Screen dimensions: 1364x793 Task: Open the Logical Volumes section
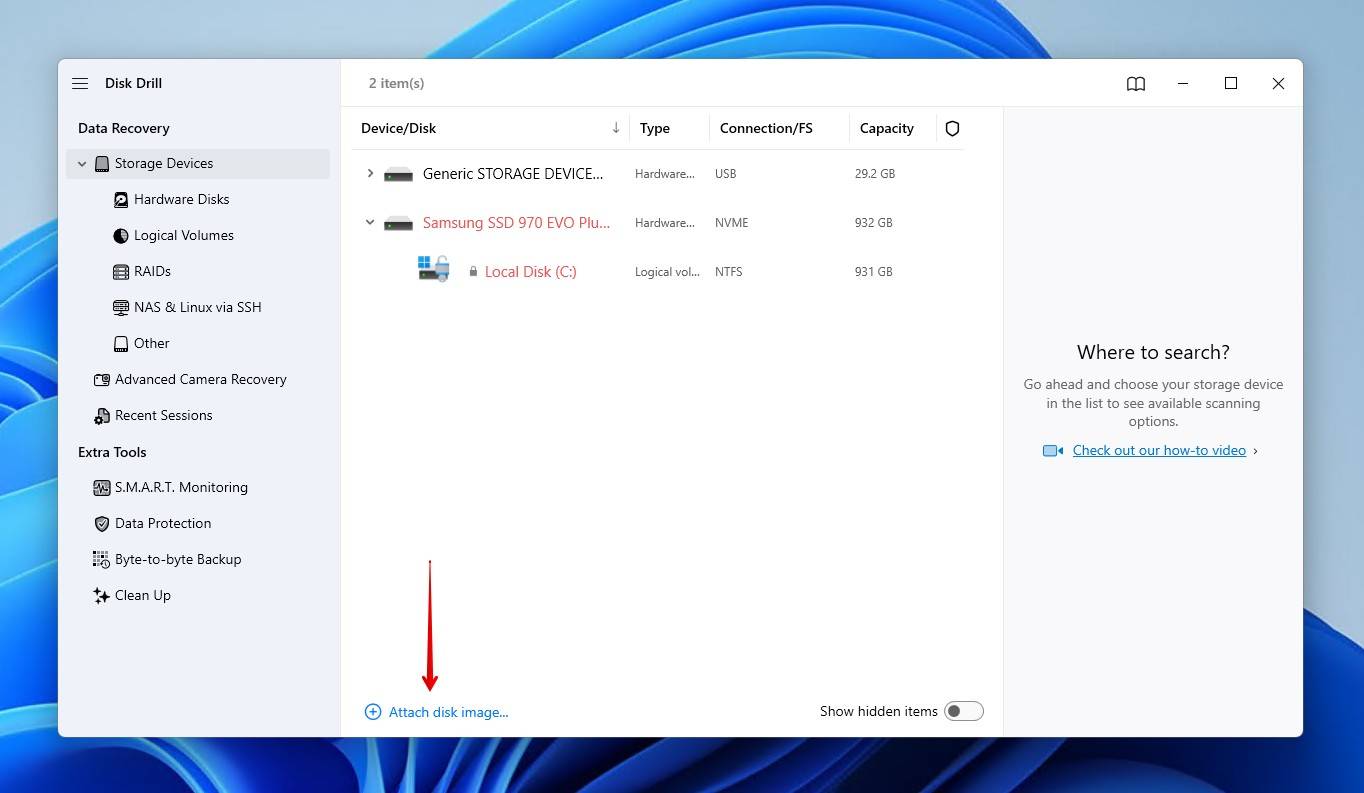coord(183,235)
